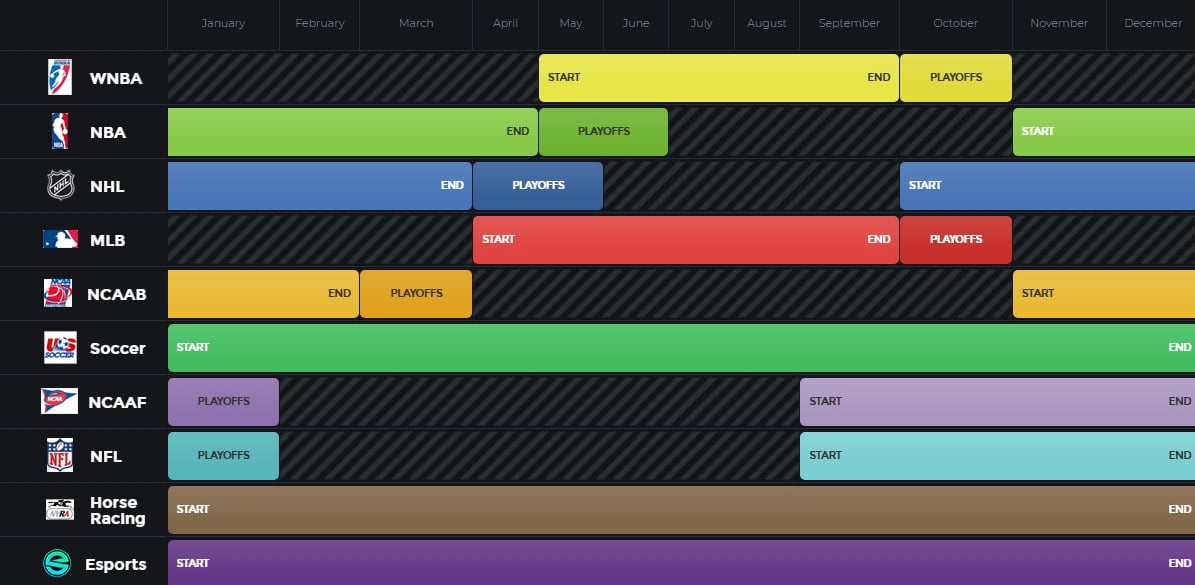Click the MLB PLAYOFFS block
The width and height of the screenshot is (1195, 585).
(956, 240)
